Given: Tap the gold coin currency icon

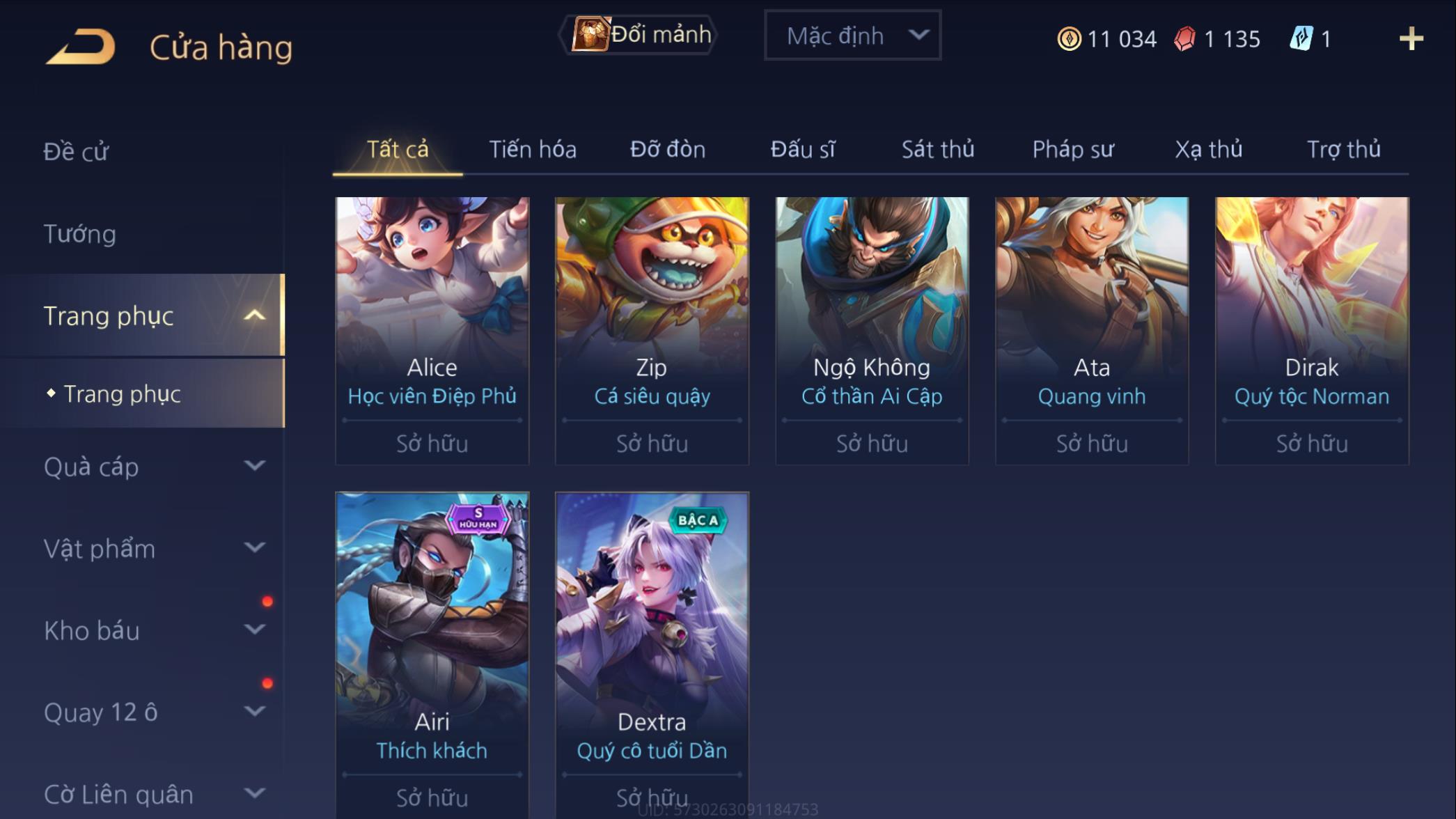Looking at the screenshot, I should coord(1069,38).
